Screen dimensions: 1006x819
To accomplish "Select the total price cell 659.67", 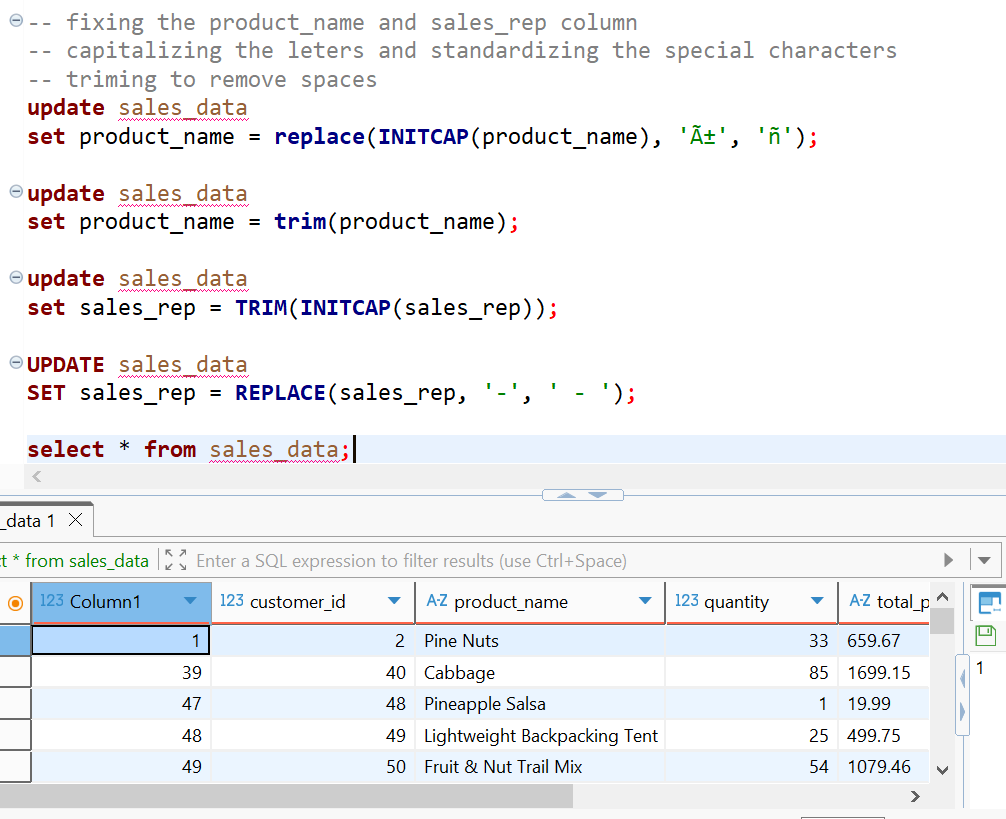I will [x=884, y=641].
